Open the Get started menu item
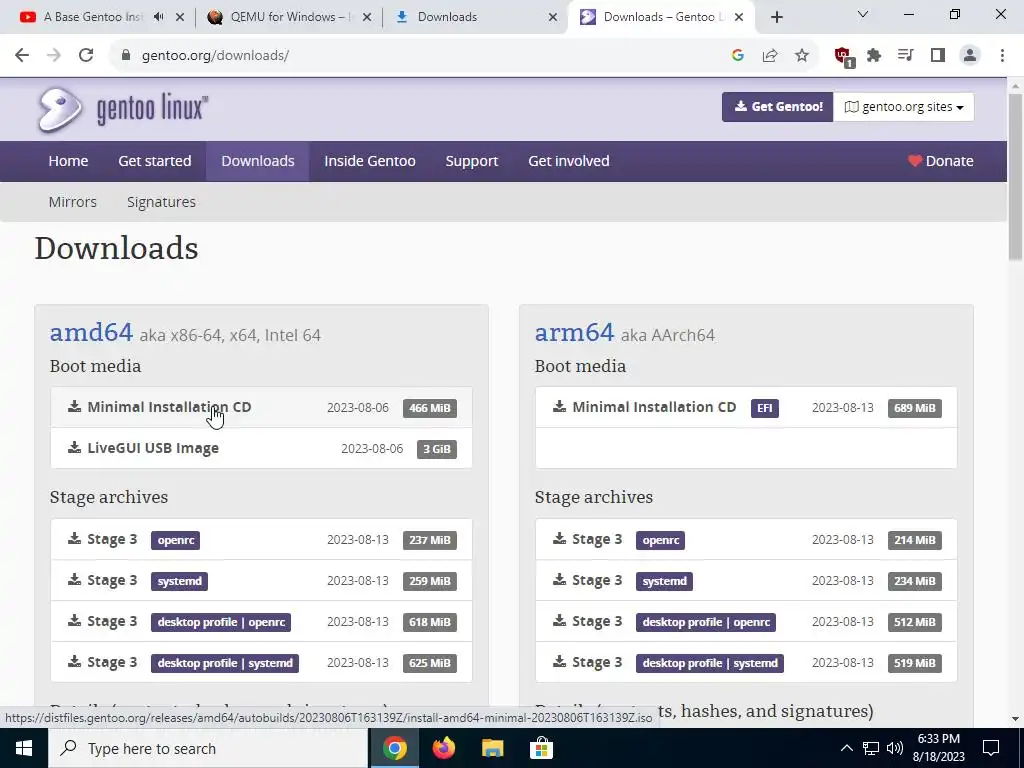Image resolution: width=1024 pixels, height=768 pixels. tap(155, 161)
